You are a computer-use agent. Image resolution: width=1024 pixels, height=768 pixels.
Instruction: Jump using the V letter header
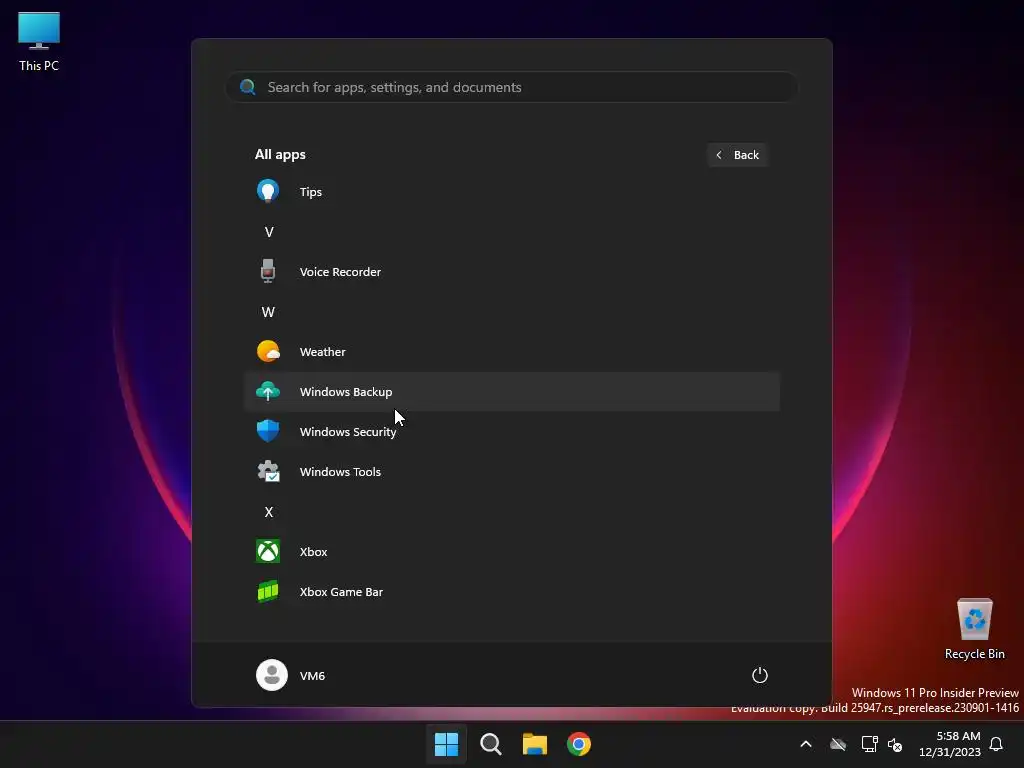click(x=268, y=232)
